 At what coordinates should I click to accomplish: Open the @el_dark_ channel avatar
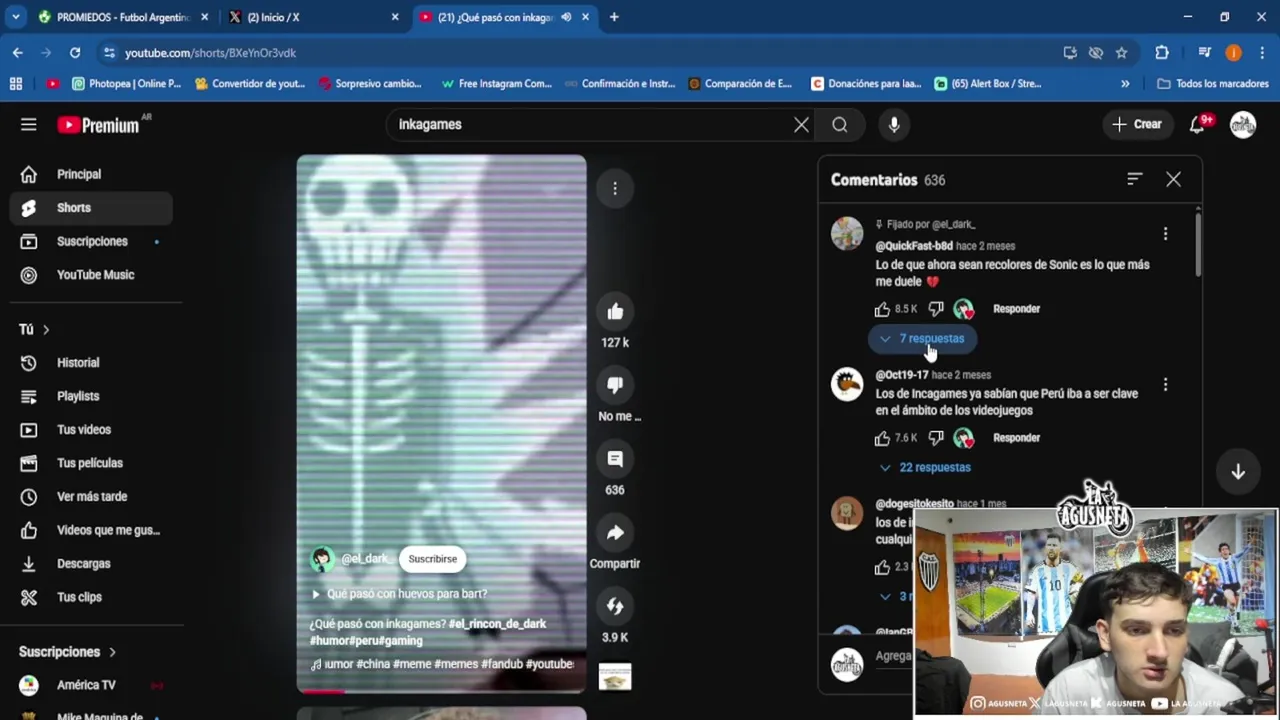[322, 559]
